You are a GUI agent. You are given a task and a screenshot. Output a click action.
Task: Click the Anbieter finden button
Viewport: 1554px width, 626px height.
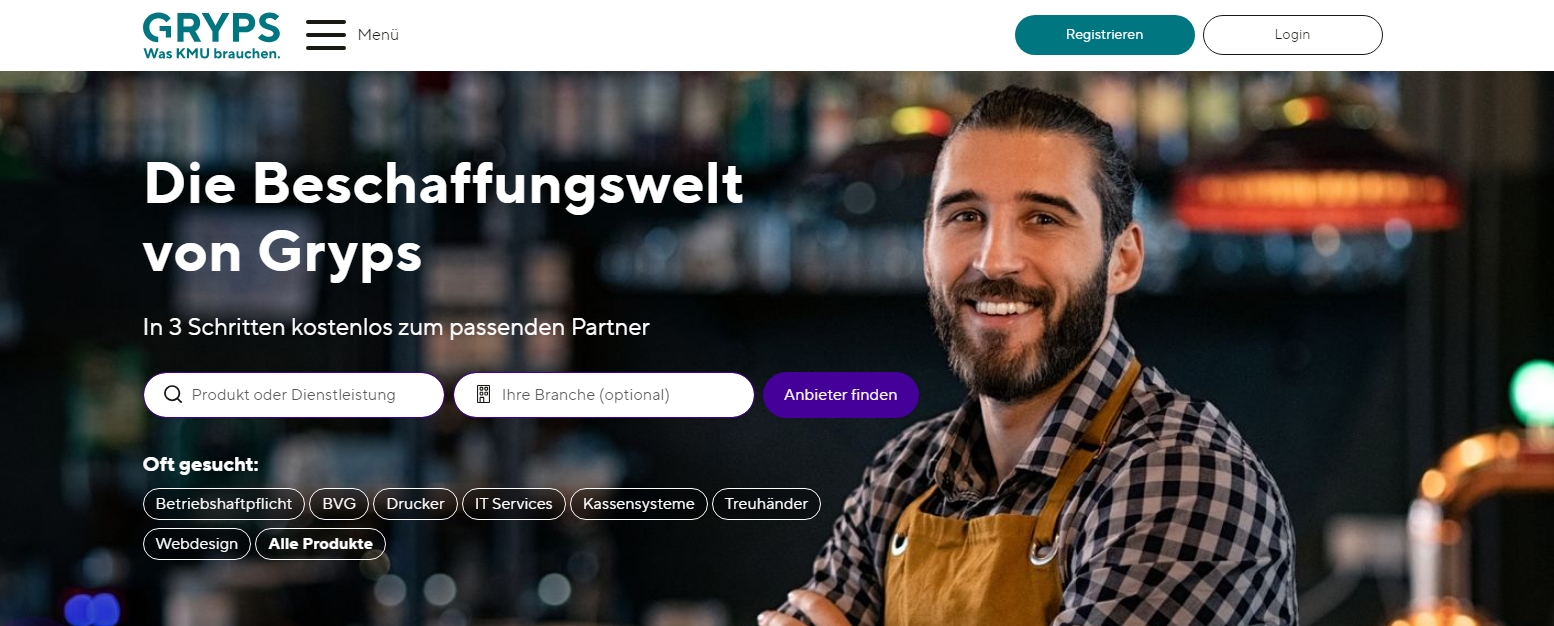841,395
